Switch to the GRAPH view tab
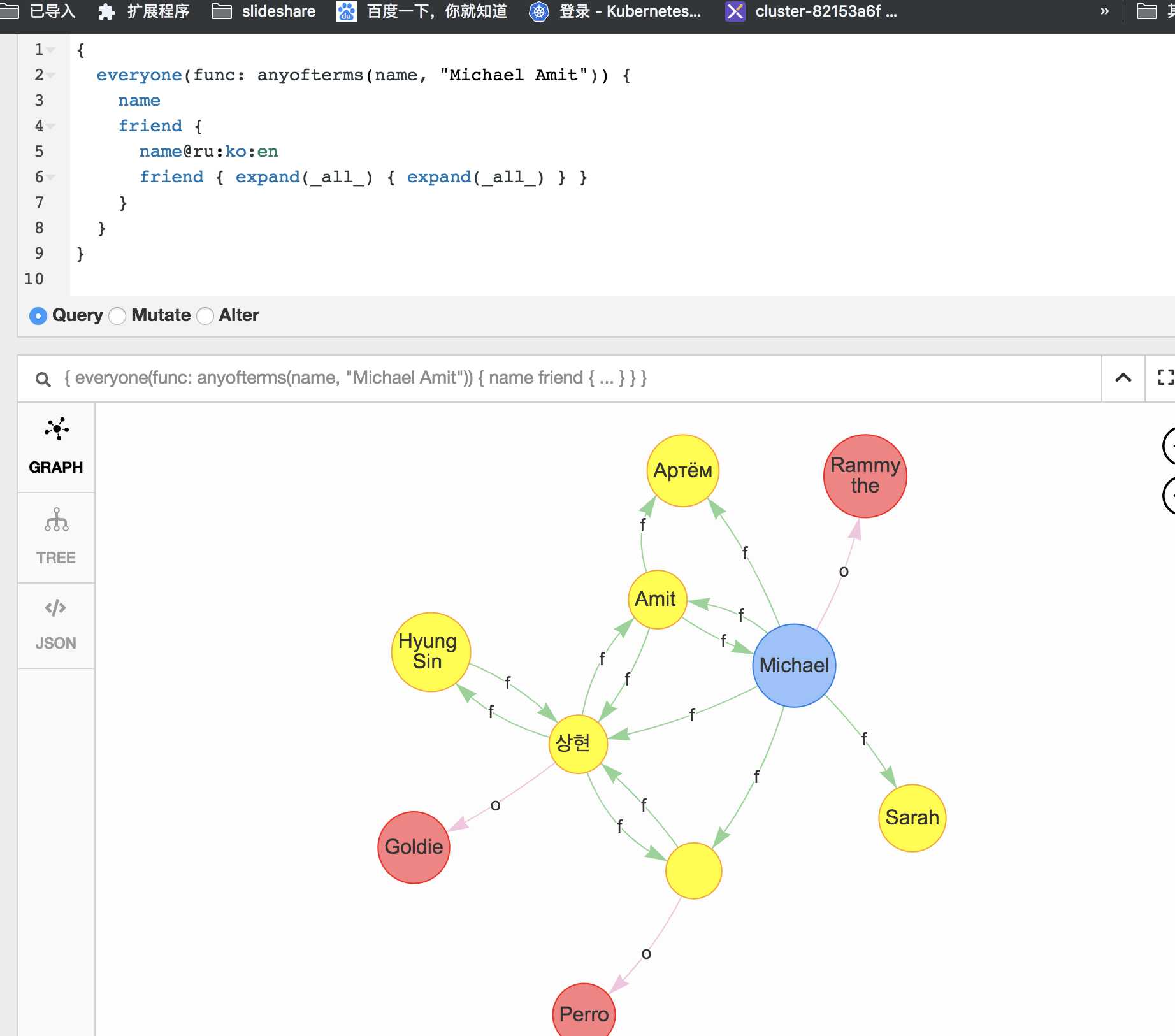Screen dimensions: 1175x1036 click(x=56, y=447)
